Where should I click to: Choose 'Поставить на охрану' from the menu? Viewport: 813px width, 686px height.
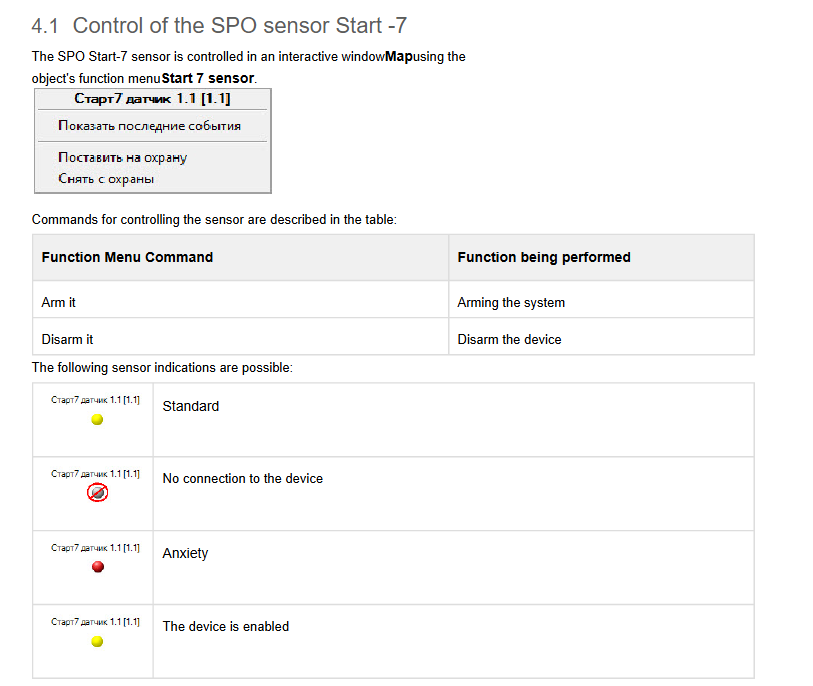point(122,157)
